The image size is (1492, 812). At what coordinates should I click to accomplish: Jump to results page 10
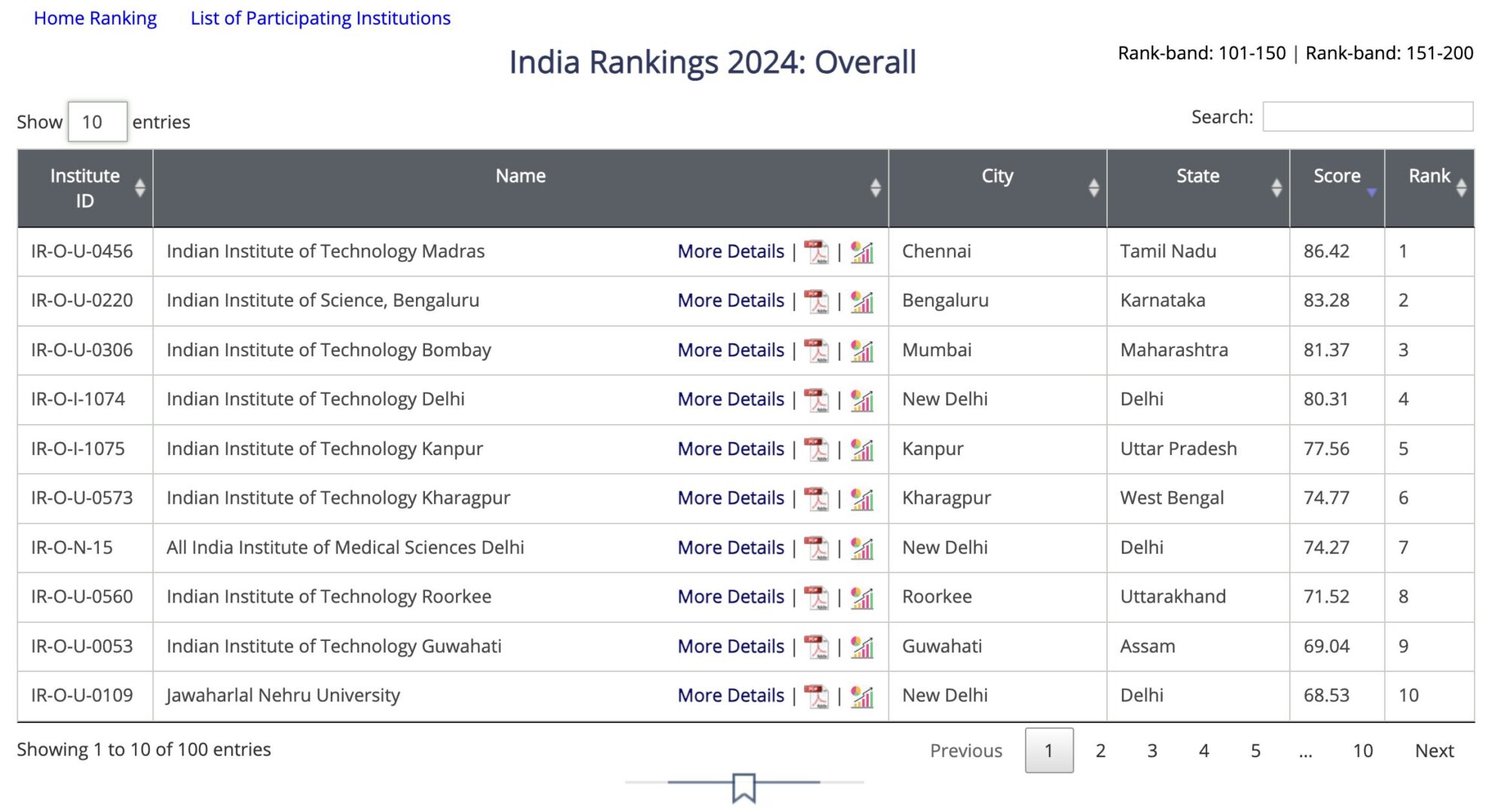point(1363,750)
